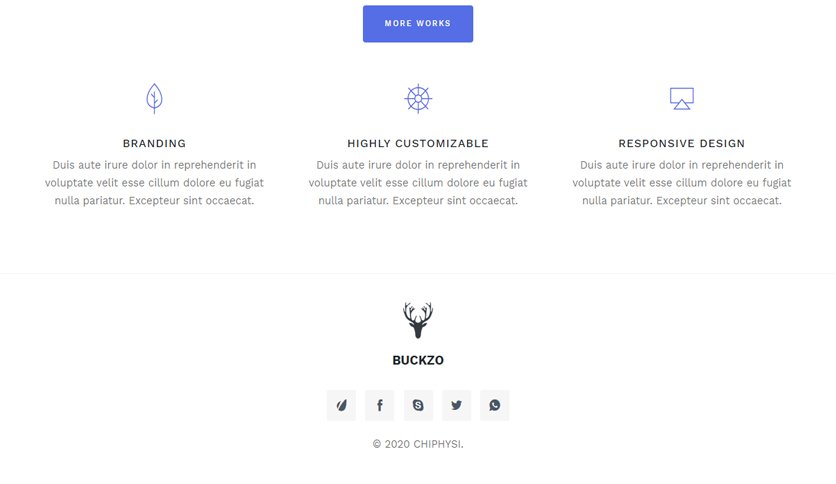Screen dimensions: 836x484
Task: Click the paragraph text under Responsive Design
Action: pos(681,183)
